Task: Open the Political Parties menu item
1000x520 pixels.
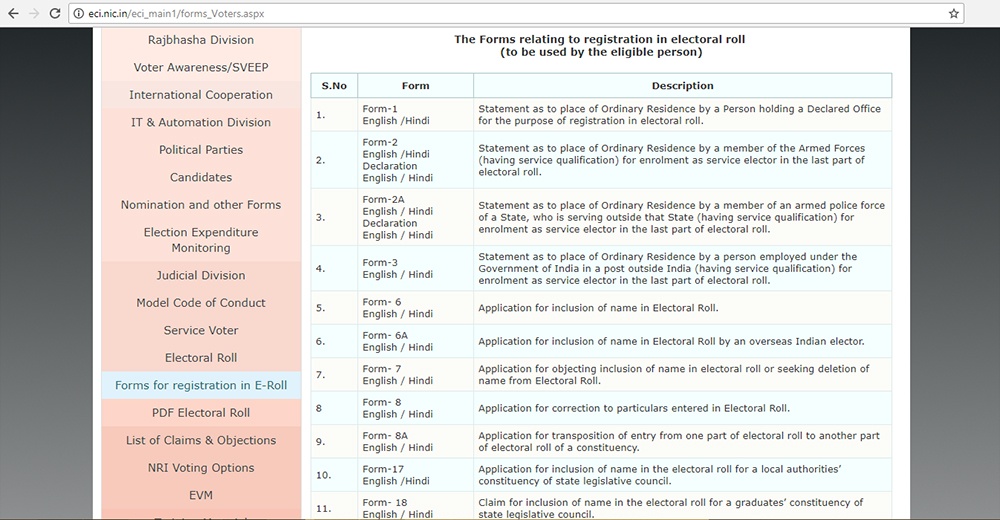Action: [201, 150]
